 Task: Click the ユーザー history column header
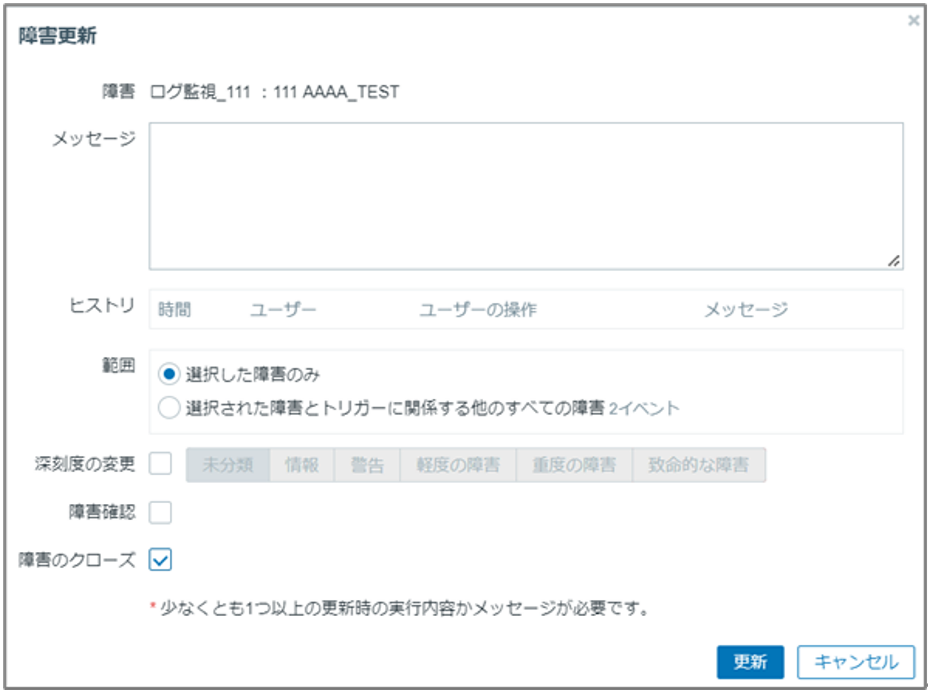[x=283, y=310]
